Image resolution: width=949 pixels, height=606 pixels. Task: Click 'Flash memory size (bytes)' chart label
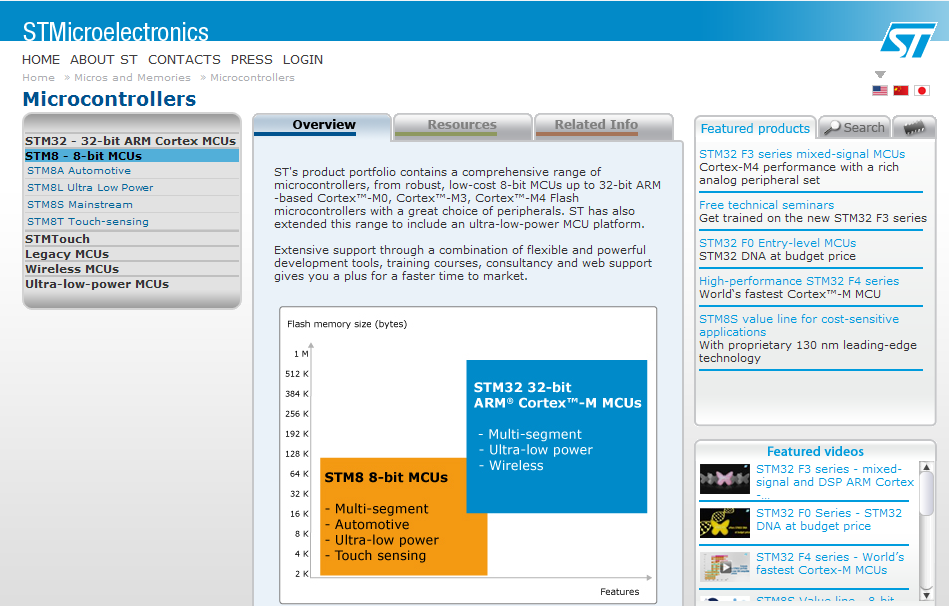pos(347,324)
